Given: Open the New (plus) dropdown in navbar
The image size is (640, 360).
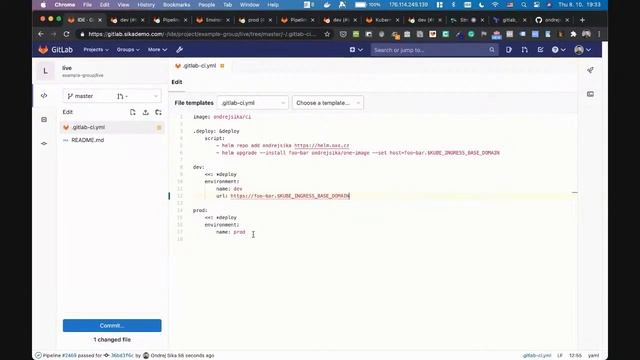Looking at the screenshot, I should coord(356,50).
